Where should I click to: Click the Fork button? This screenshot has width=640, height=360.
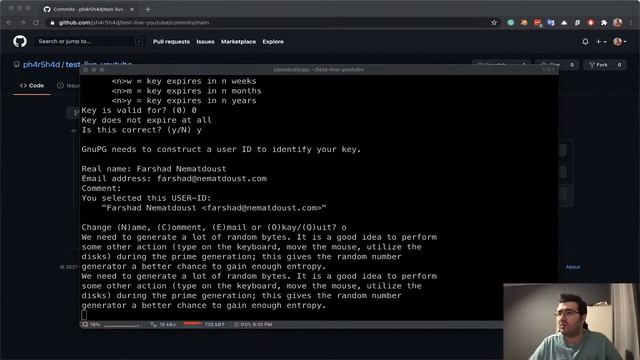(x=605, y=64)
